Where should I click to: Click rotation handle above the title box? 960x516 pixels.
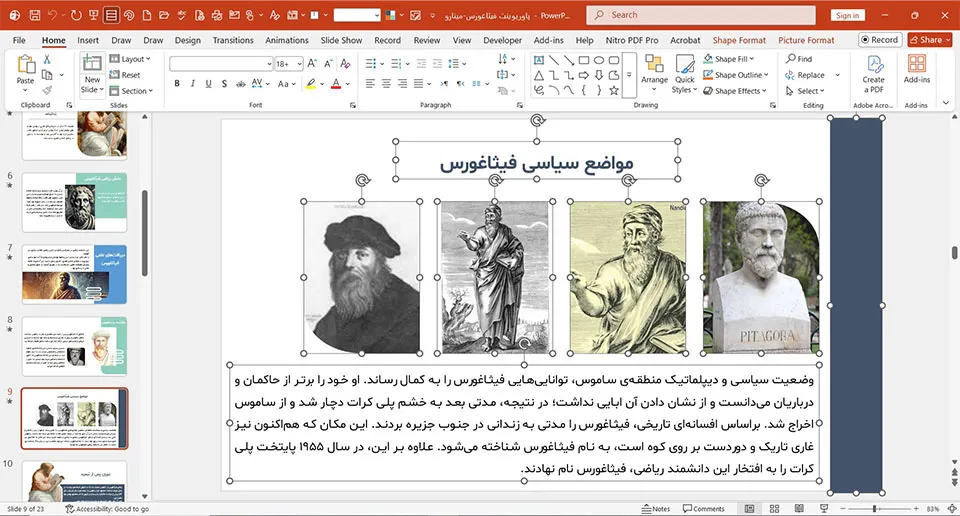point(537,120)
